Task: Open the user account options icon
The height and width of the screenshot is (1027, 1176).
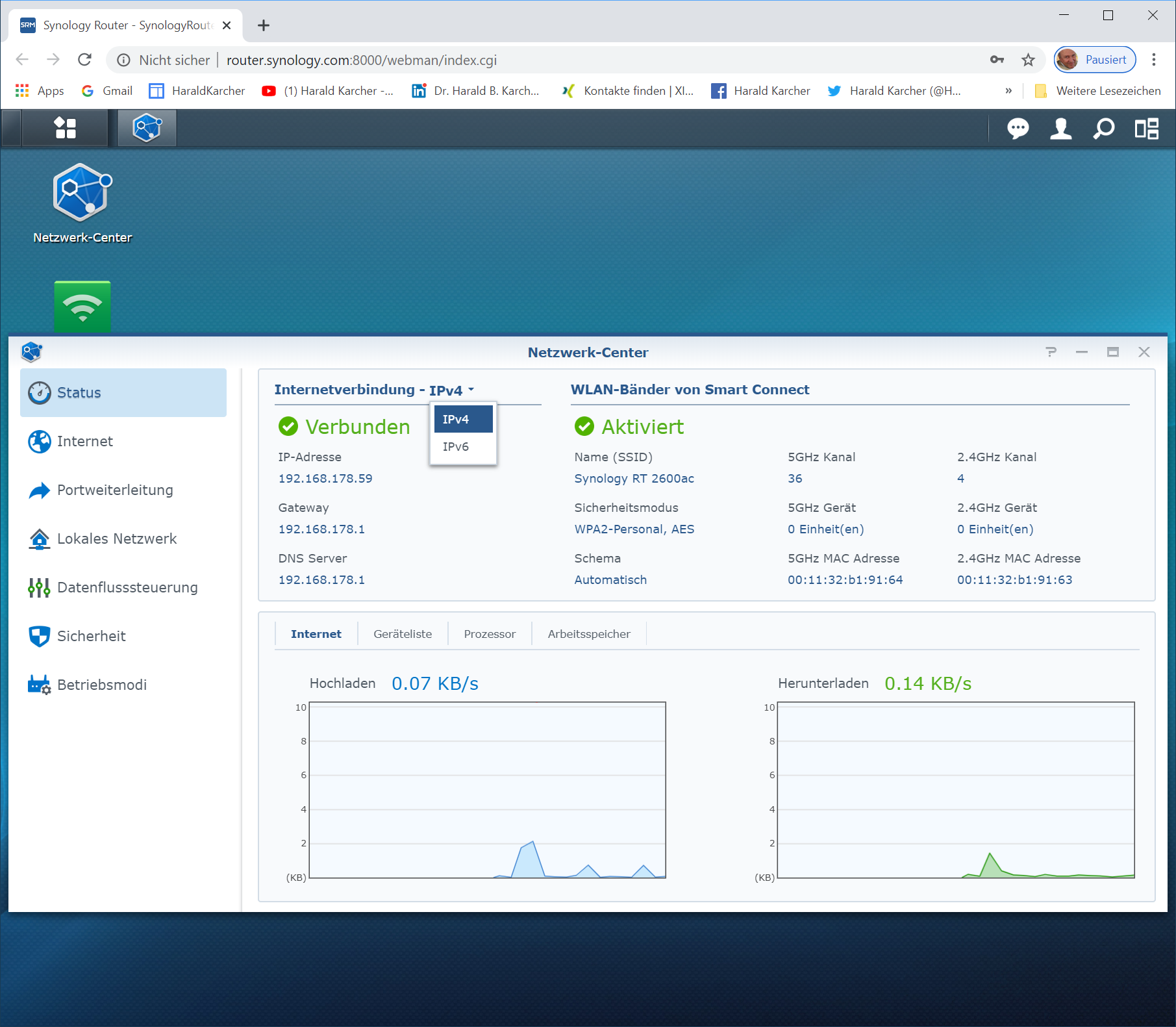Action: coord(1060,129)
